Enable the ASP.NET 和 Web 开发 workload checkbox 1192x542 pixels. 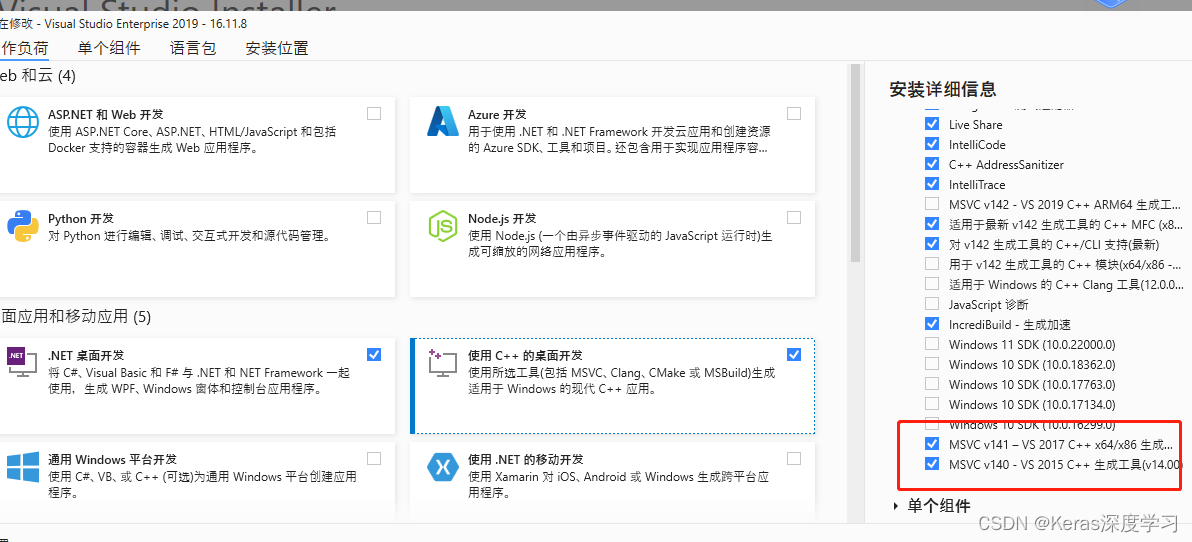374,113
